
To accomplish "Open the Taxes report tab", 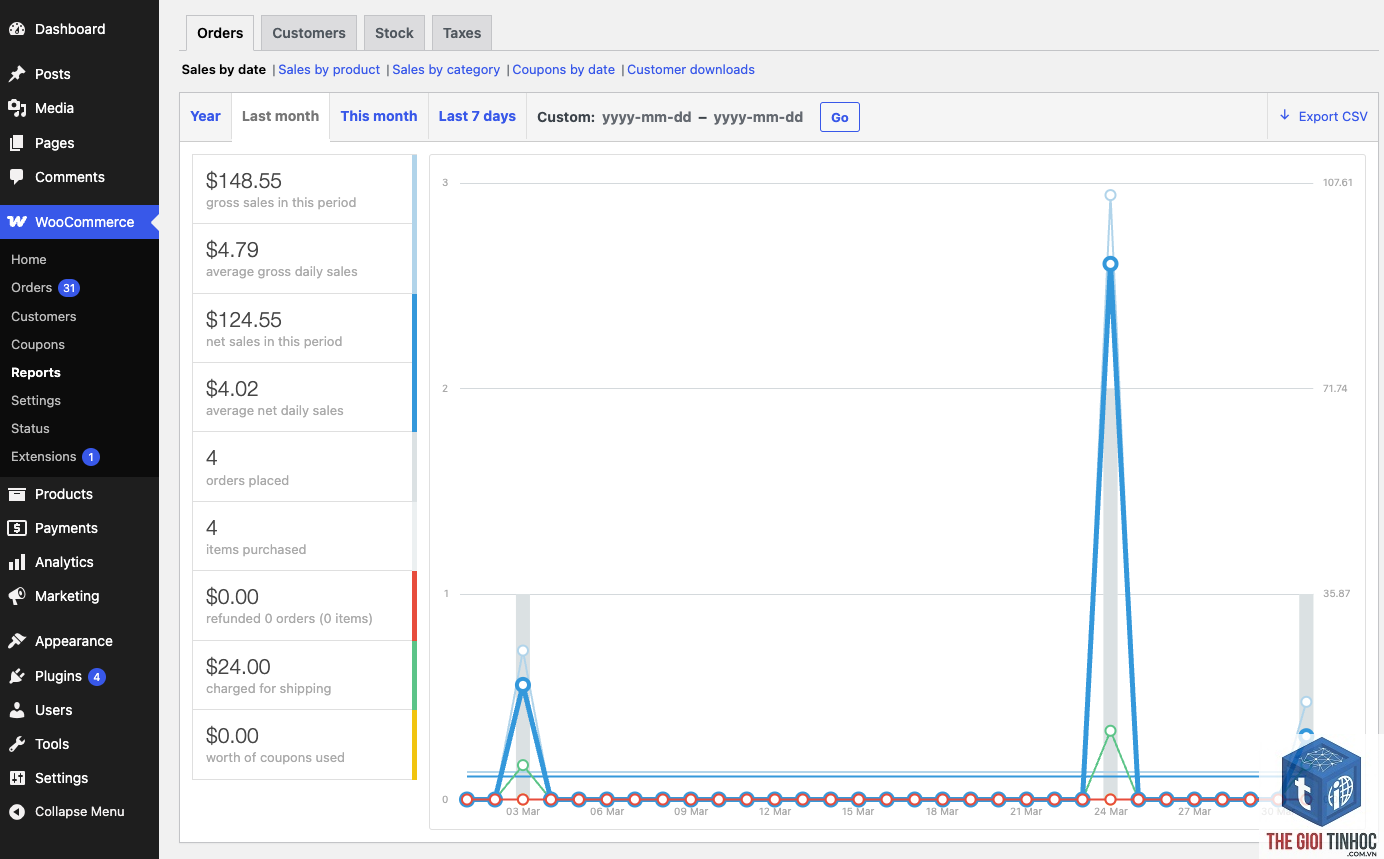I will click(x=462, y=33).
